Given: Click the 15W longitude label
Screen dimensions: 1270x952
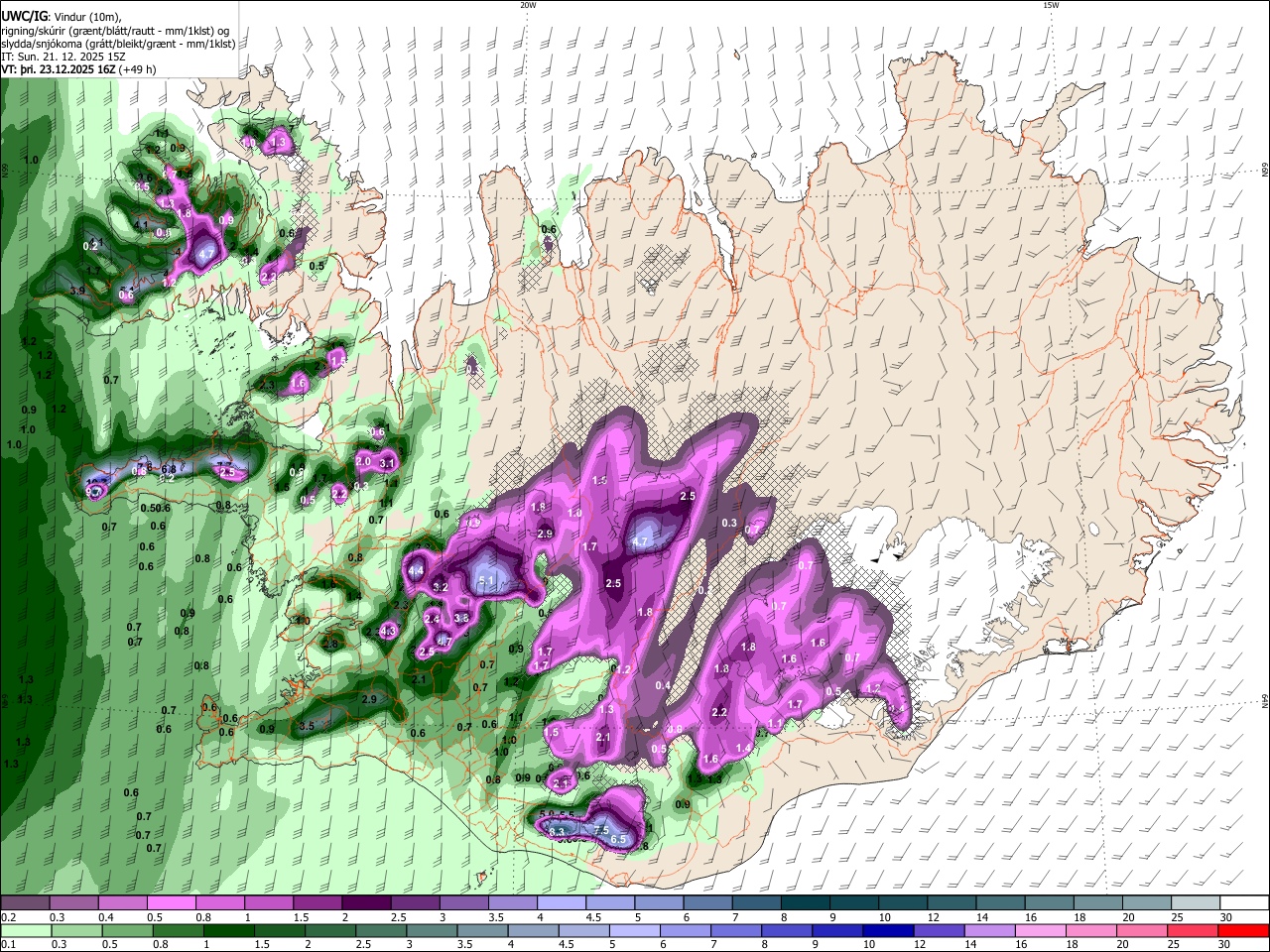Looking at the screenshot, I should point(1051,5).
